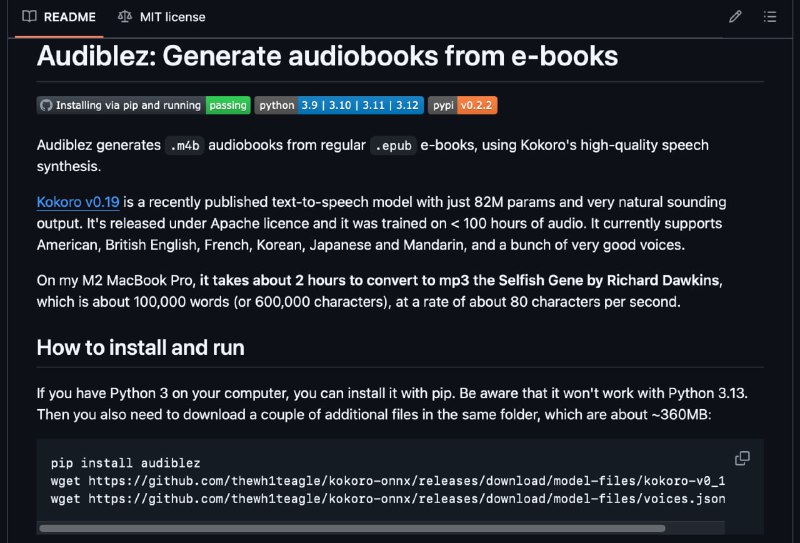Viewport: 800px width, 543px height.
Task: Click the pencil edit README icon
Action: pos(735,17)
